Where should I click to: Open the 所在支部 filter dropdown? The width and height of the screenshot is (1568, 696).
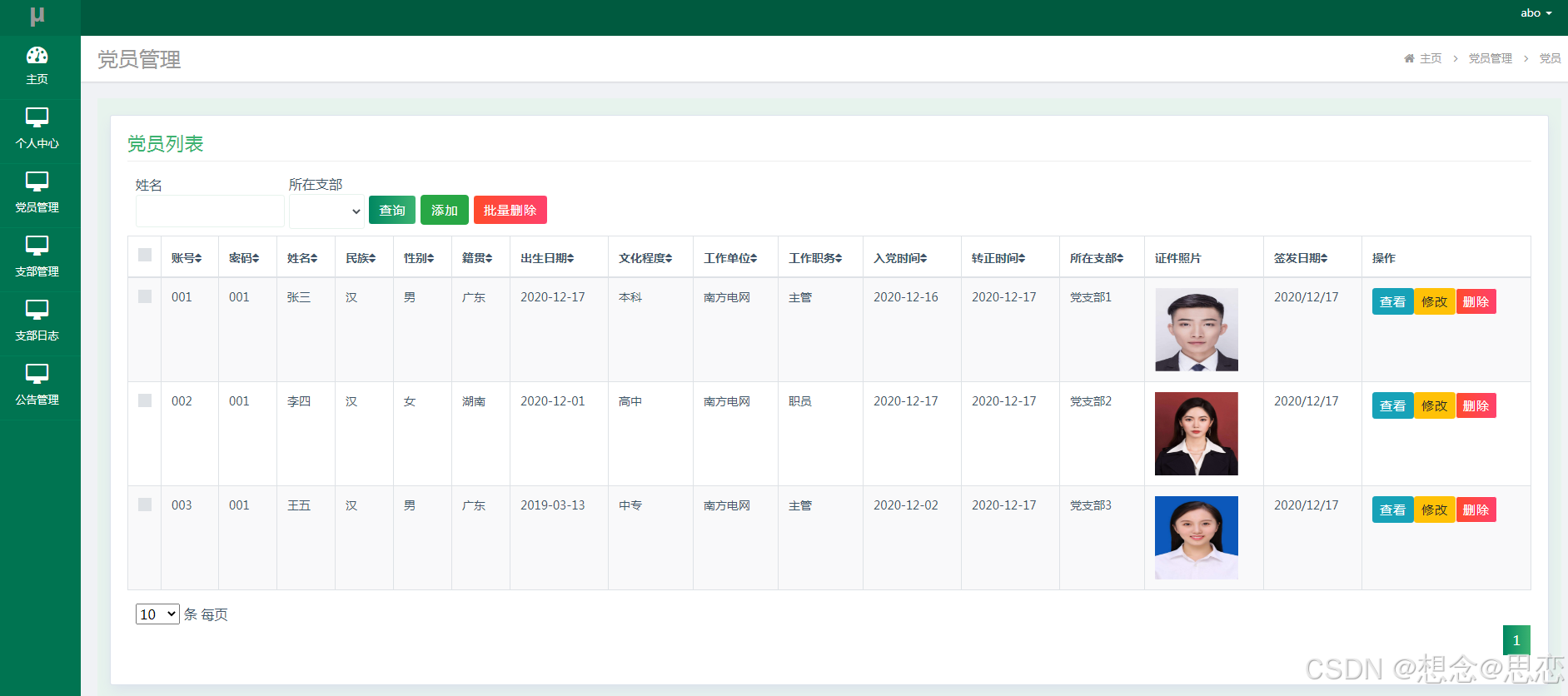pyautogui.click(x=326, y=211)
